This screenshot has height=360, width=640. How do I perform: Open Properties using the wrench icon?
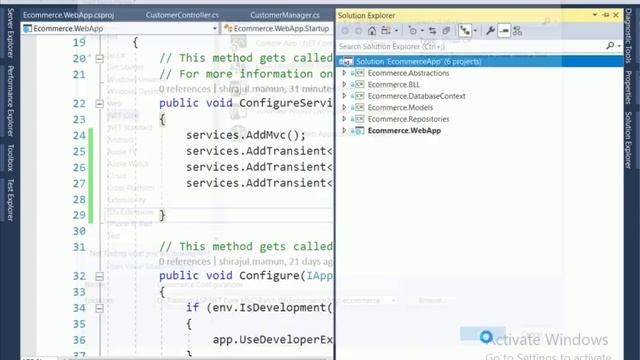tap(490, 31)
